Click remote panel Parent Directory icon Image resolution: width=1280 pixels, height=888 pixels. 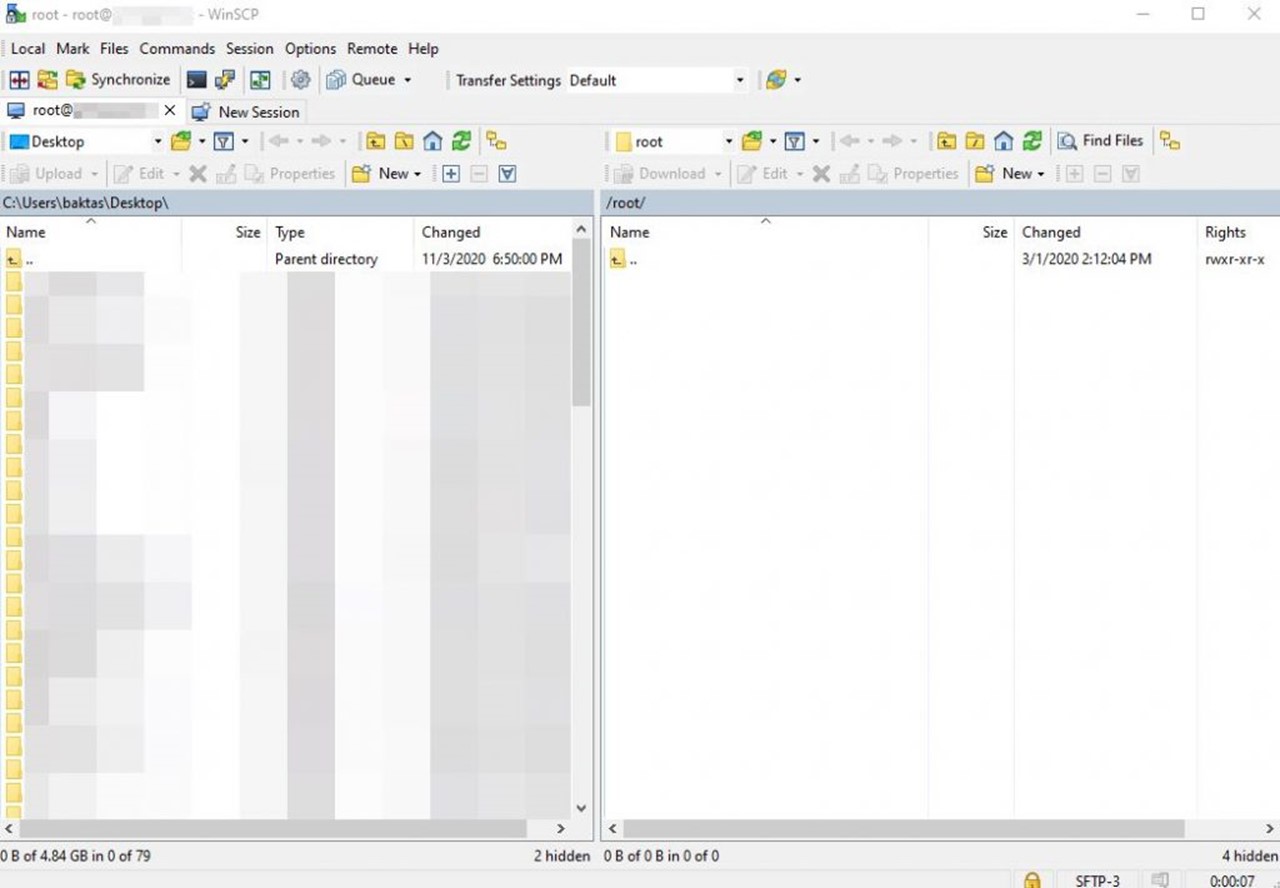(946, 141)
